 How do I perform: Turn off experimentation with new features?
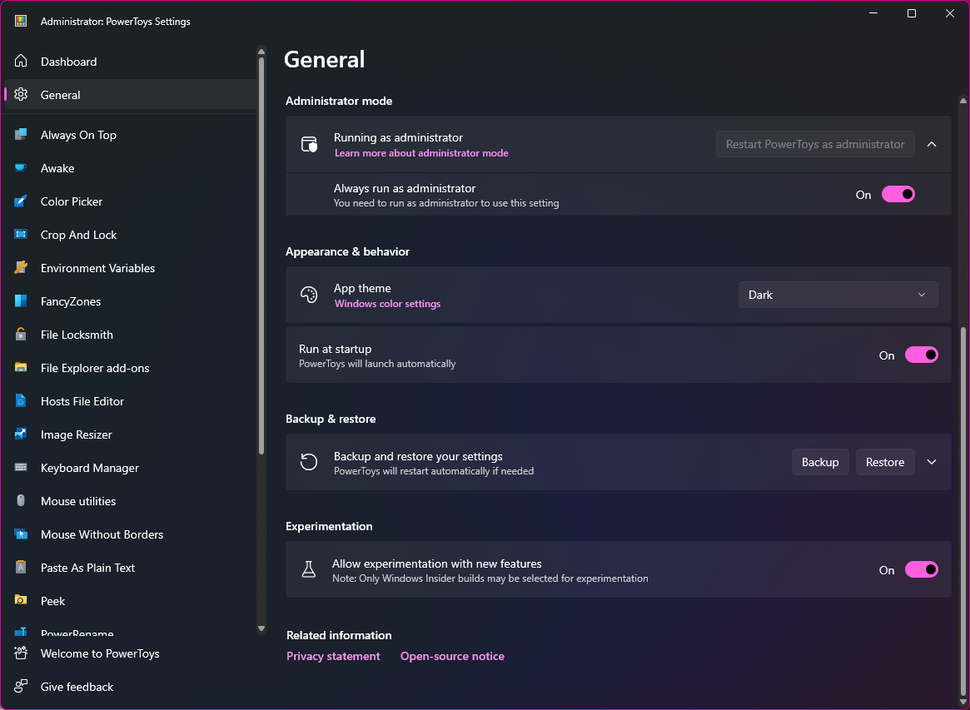coord(920,569)
